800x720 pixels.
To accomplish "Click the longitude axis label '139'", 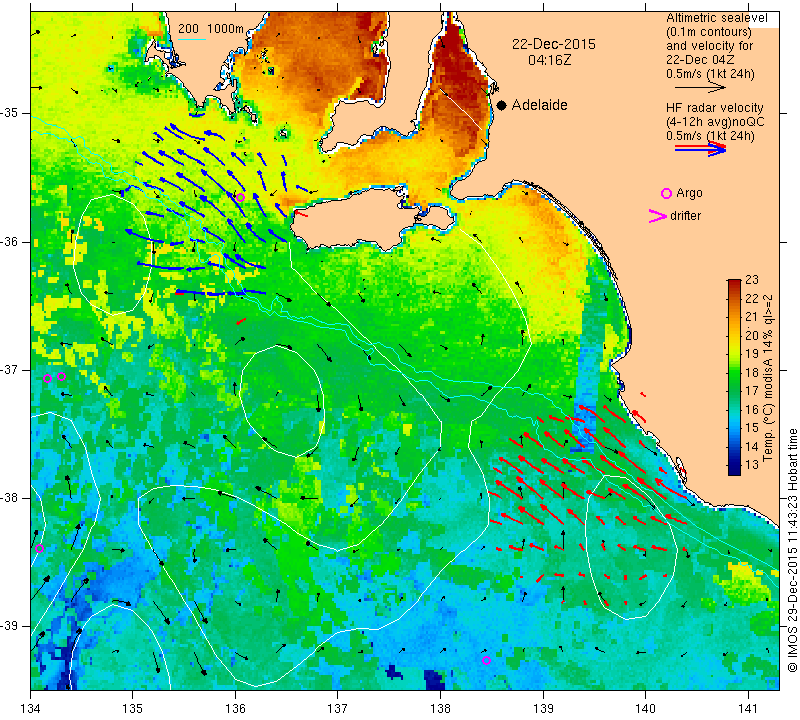I will pyautogui.click(x=543, y=708).
